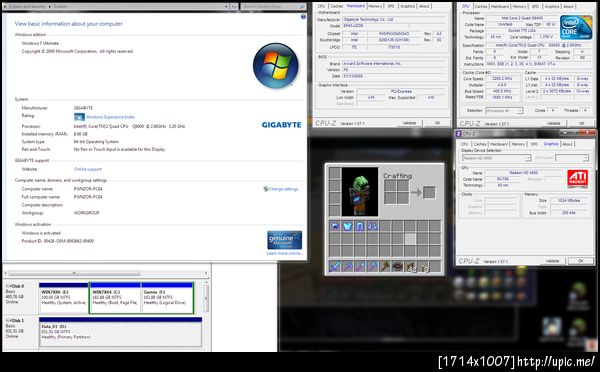Click the ATI Radeon logo in CPU-Z

[x=577, y=178]
